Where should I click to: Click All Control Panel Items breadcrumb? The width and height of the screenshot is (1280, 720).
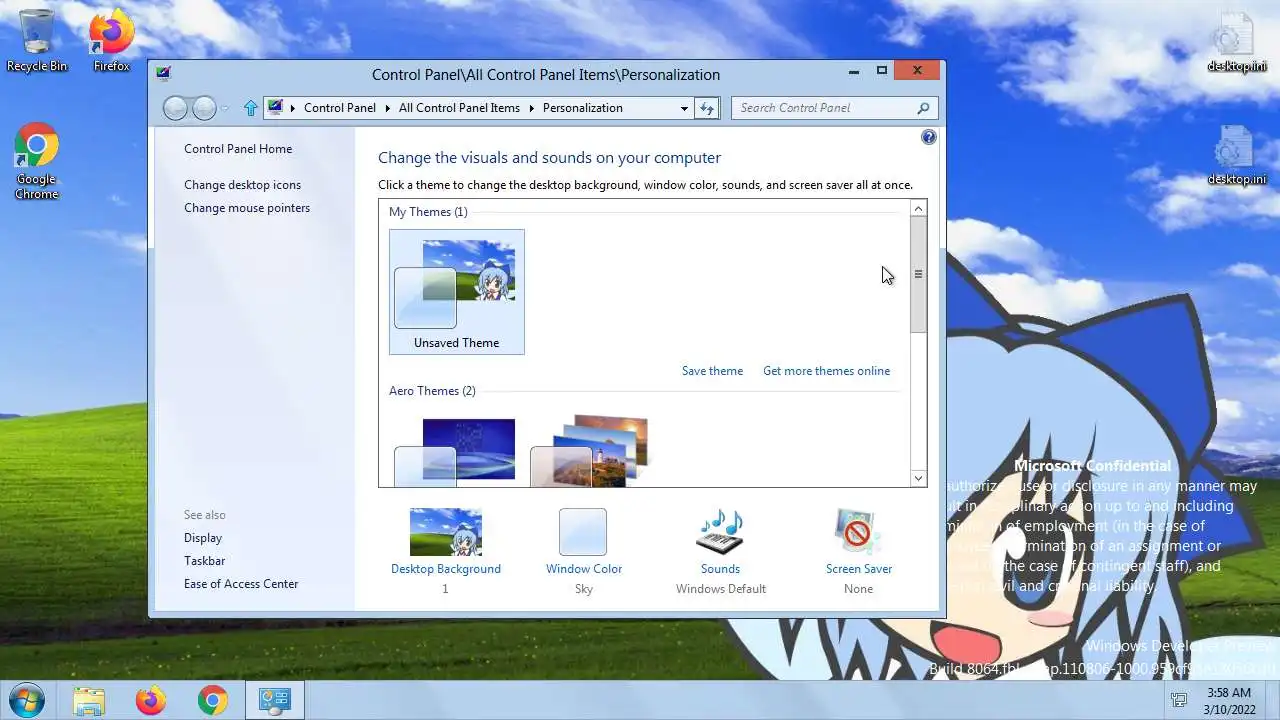[459, 108]
